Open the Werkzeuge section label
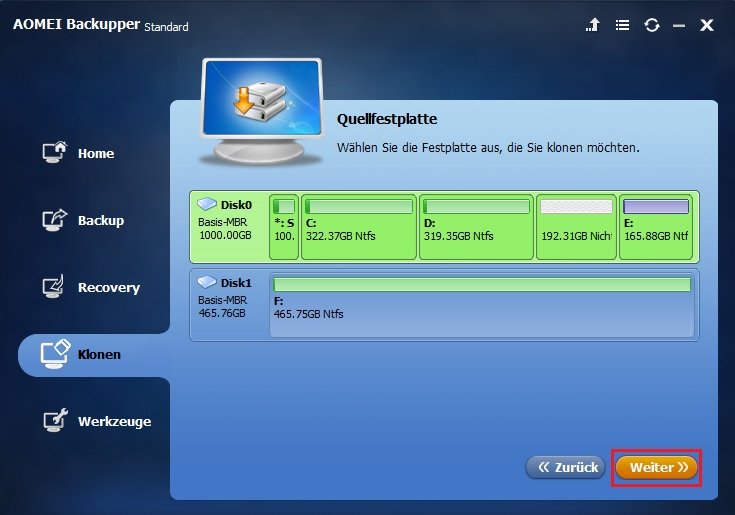 114,422
